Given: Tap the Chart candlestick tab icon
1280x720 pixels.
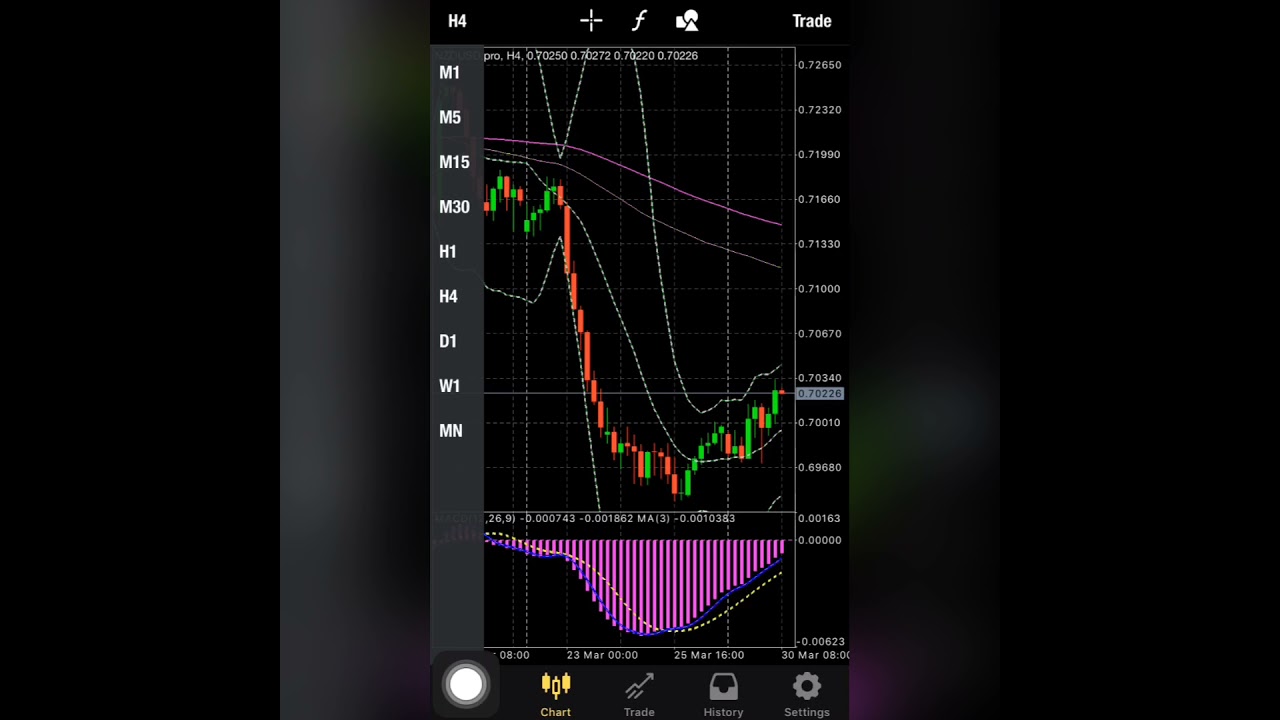Looking at the screenshot, I should (x=555, y=686).
